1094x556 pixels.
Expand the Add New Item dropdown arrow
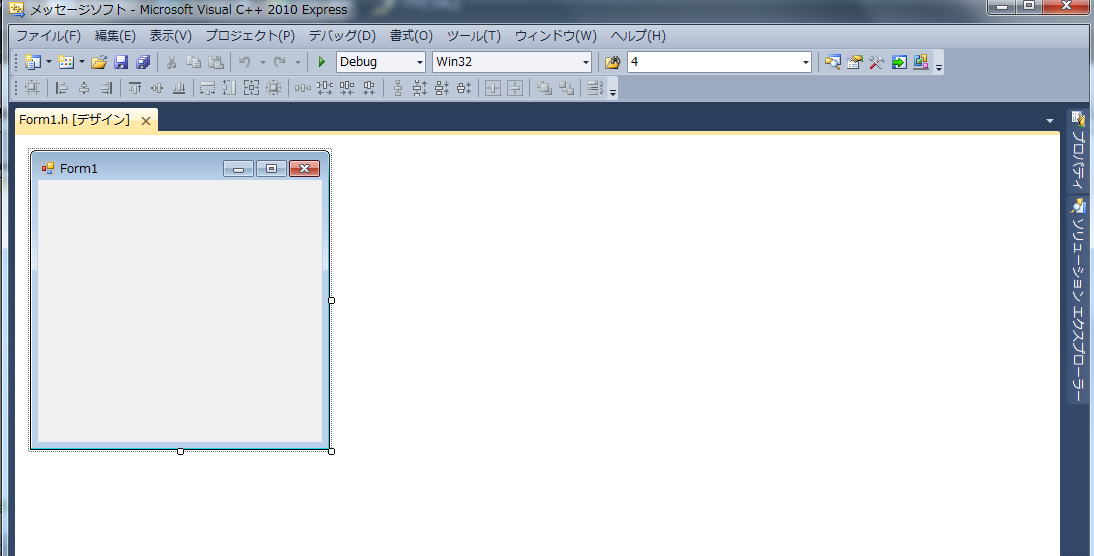coord(82,62)
